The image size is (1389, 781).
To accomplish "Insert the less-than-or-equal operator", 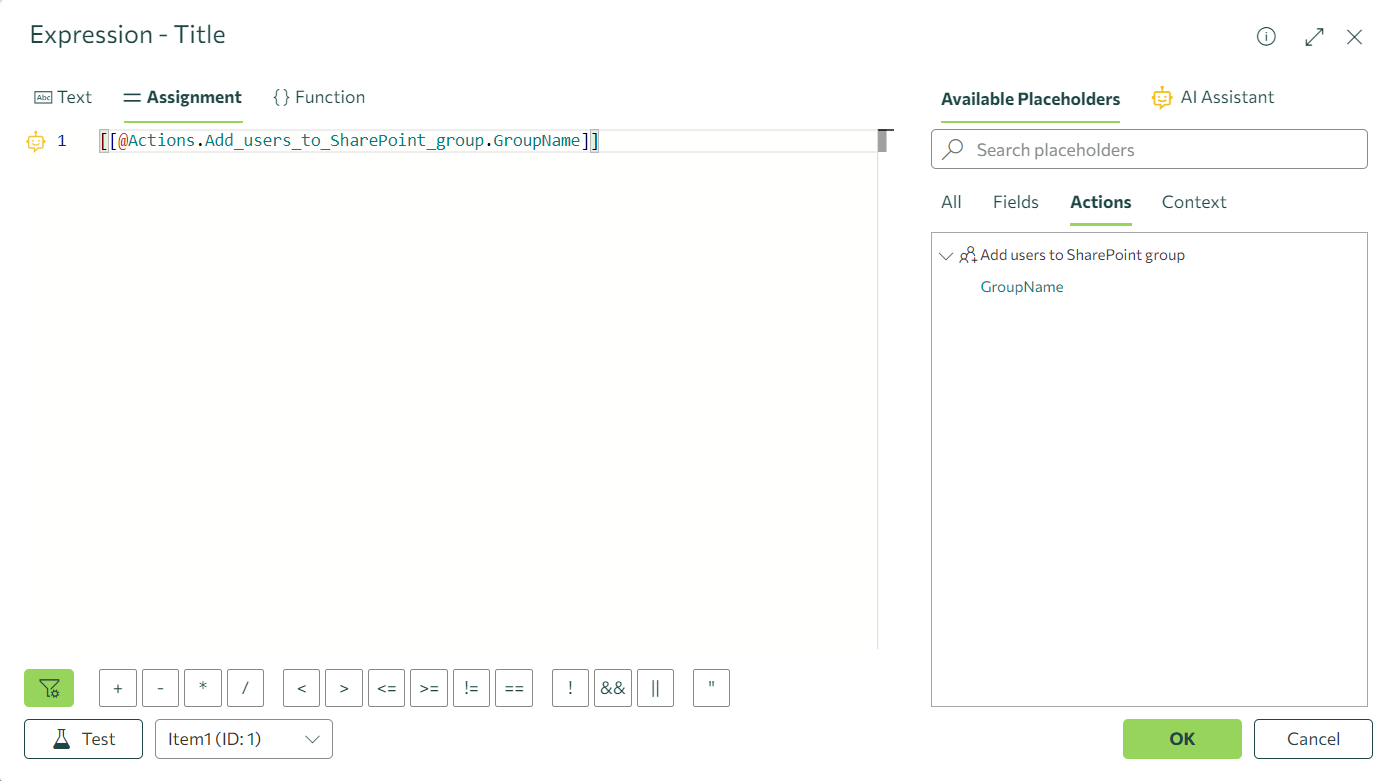I will [387, 688].
